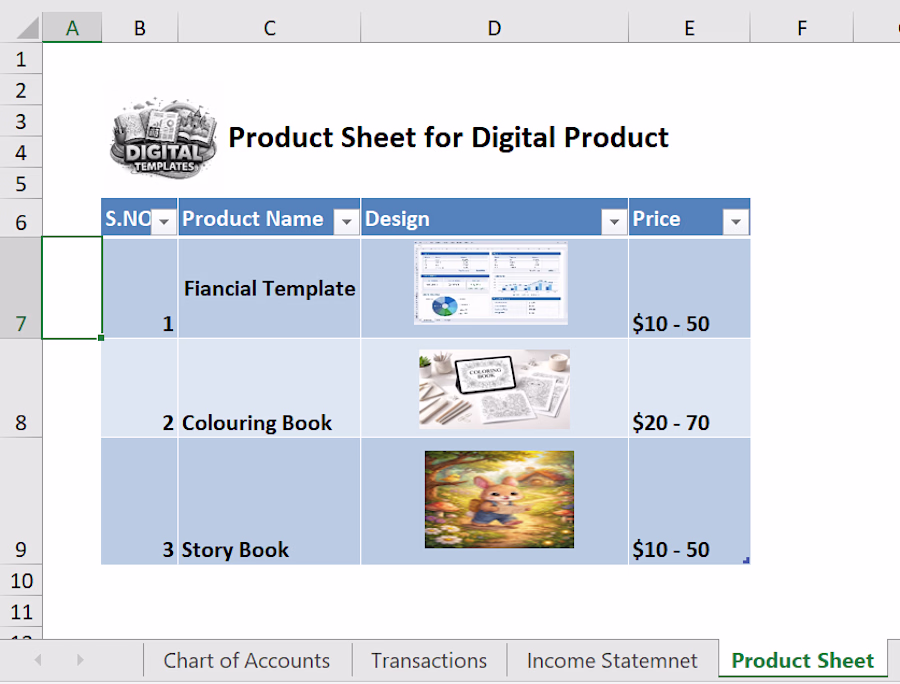Select row 4 header

click(x=21, y=152)
